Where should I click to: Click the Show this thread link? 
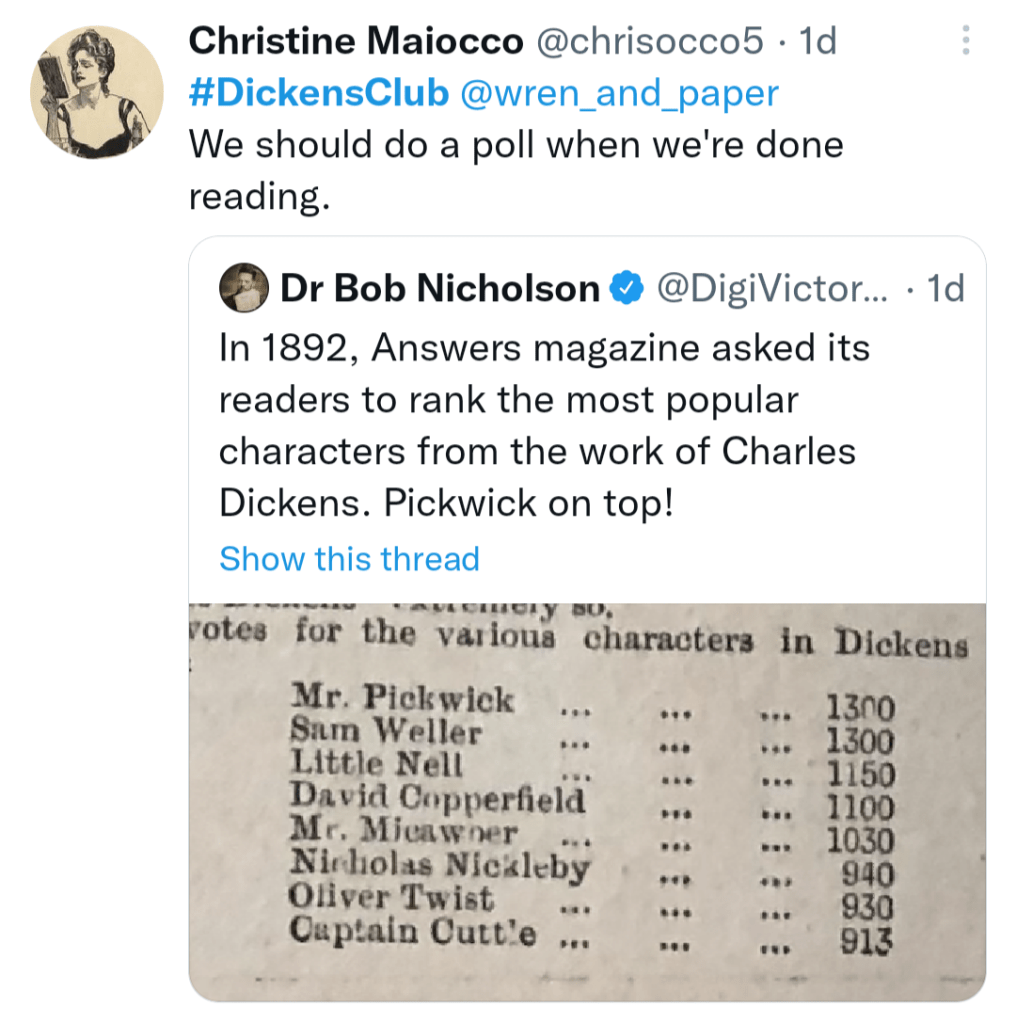(349, 558)
